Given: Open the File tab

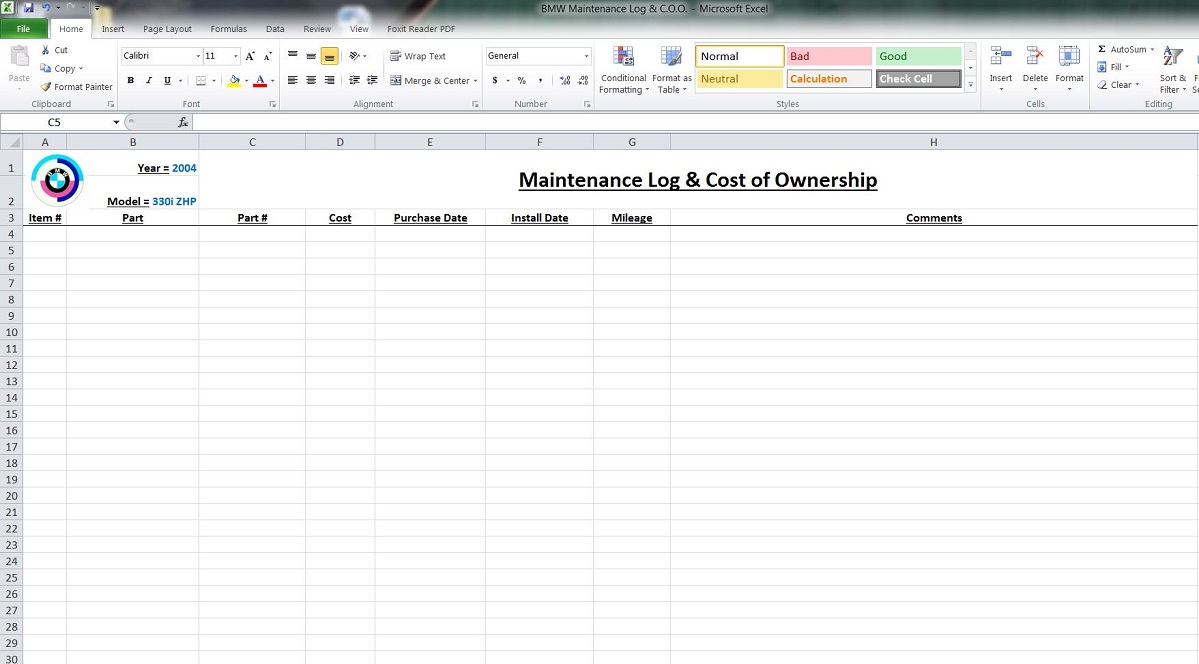Looking at the screenshot, I should tap(24, 29).
